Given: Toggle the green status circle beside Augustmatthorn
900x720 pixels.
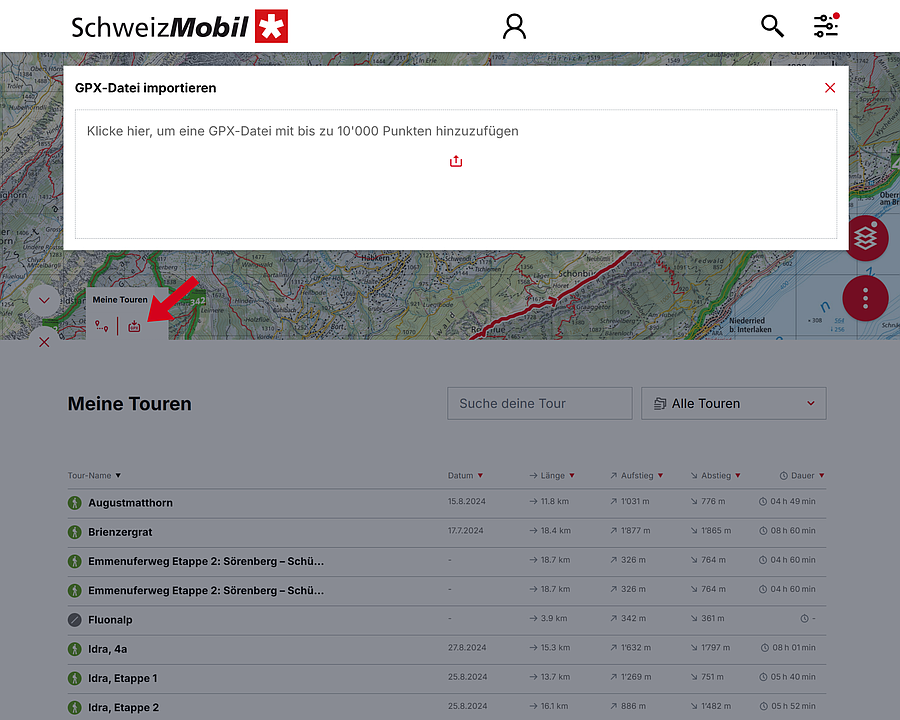Looking at the screenshot, I should point(75,502).
